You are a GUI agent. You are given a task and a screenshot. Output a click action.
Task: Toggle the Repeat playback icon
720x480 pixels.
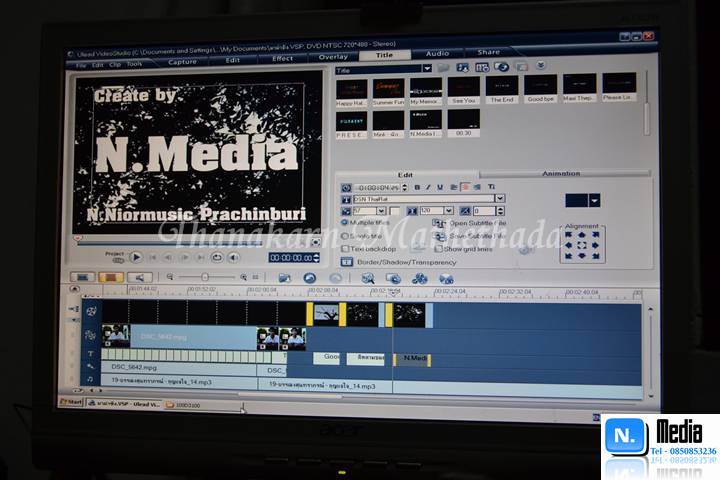(217, 258)
